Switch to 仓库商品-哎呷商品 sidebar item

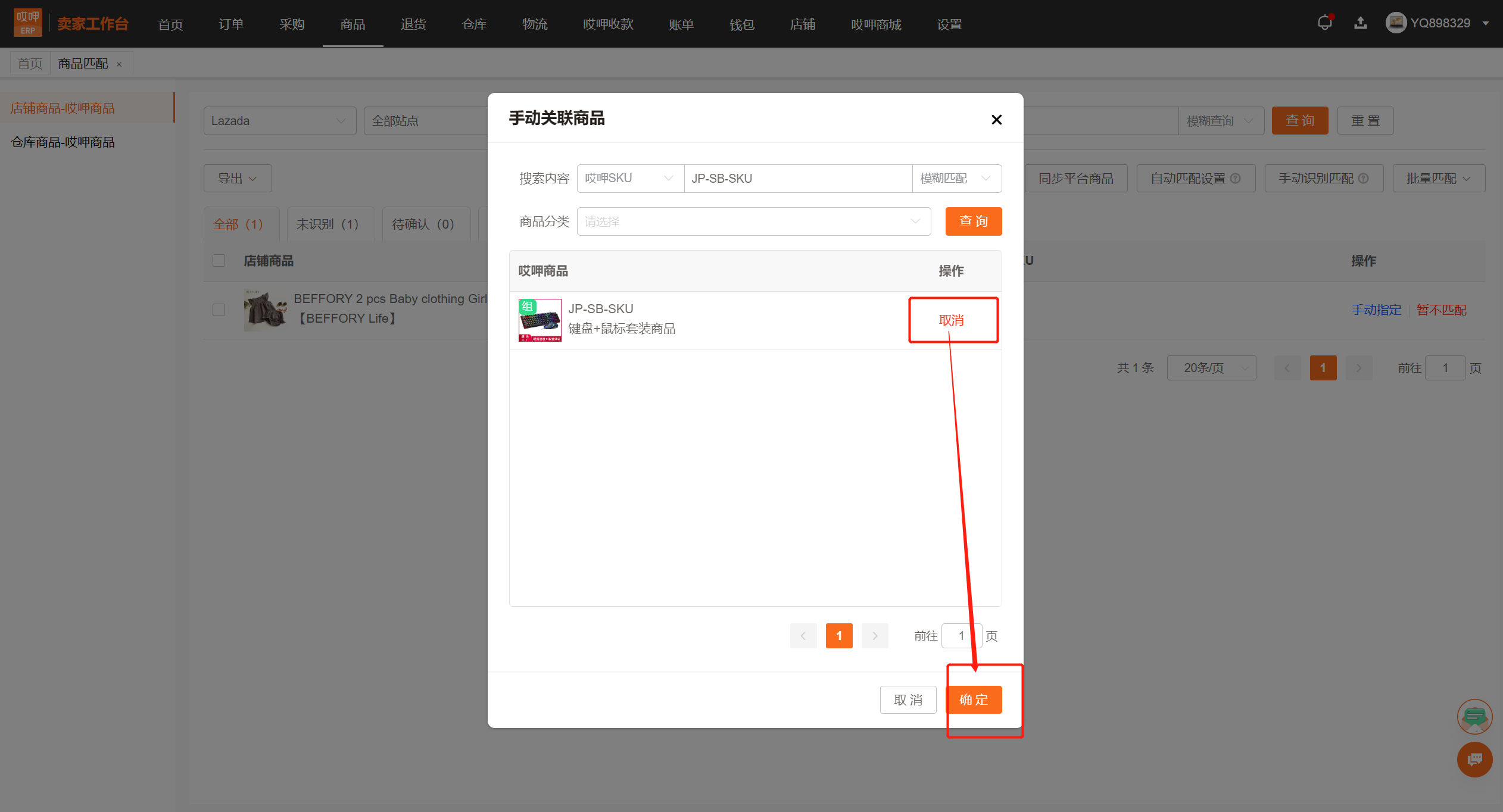[x=63, y=142]
